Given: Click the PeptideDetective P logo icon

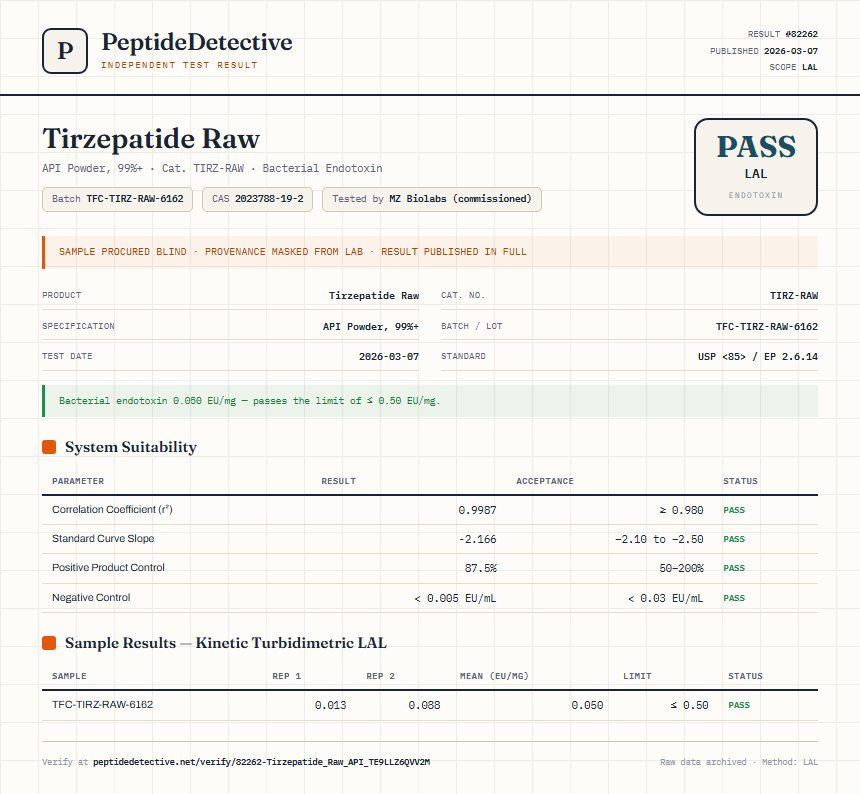Looking at the screenshot, I should pos(65,51).
